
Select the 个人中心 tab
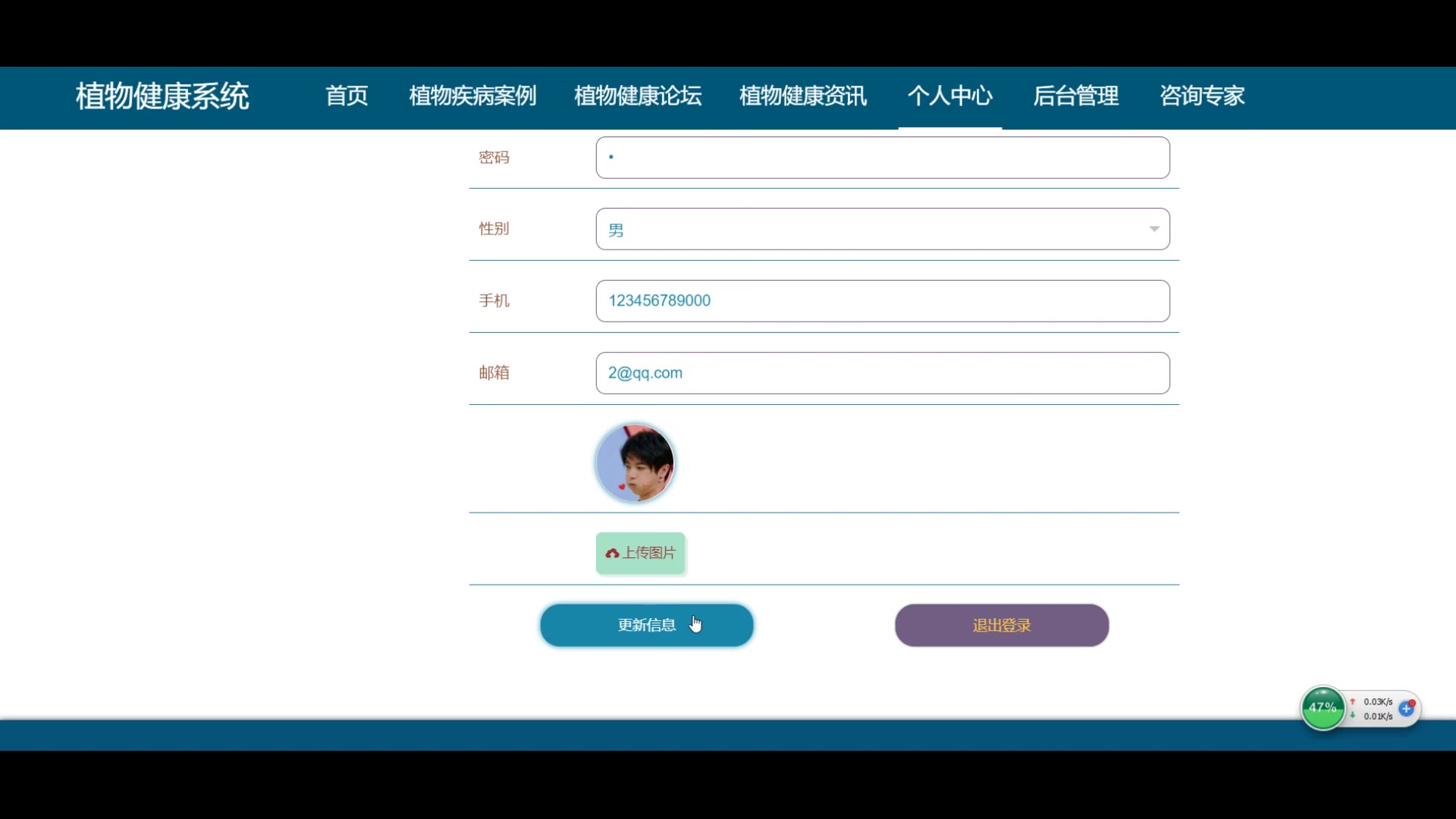tap(949, 96)
